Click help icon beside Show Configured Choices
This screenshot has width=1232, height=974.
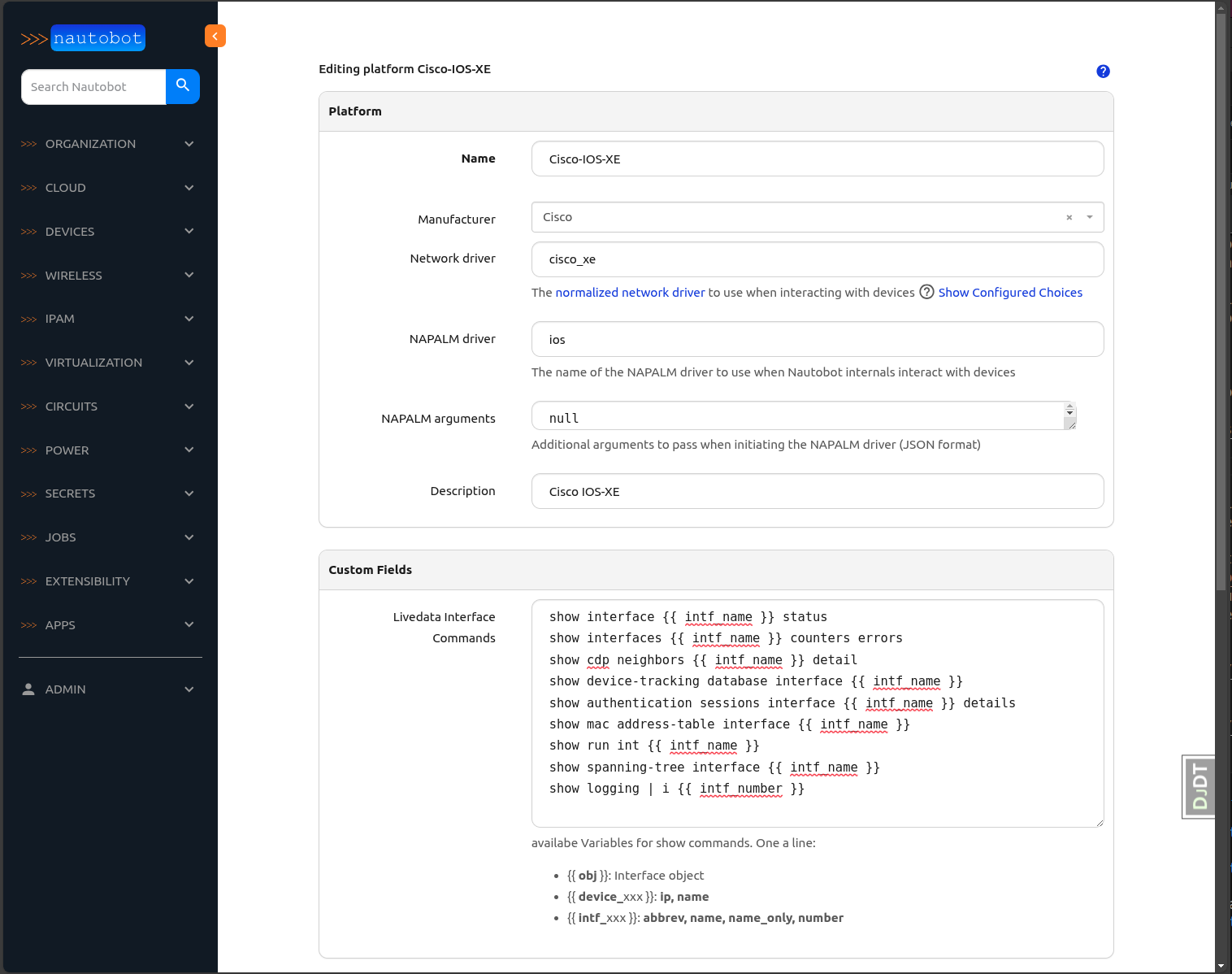pos(926,292)
